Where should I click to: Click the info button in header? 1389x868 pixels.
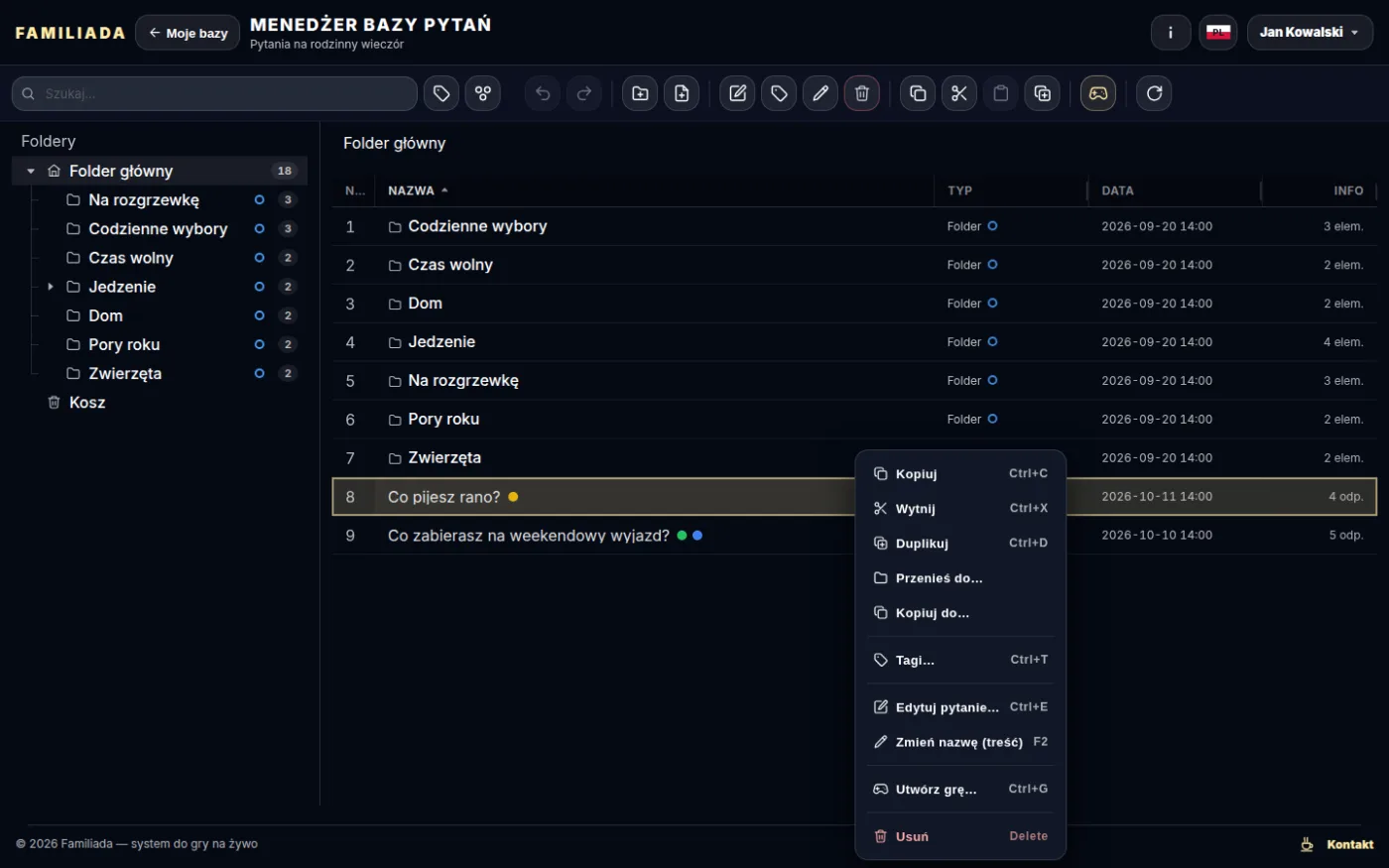click(x=1171, y=33)
